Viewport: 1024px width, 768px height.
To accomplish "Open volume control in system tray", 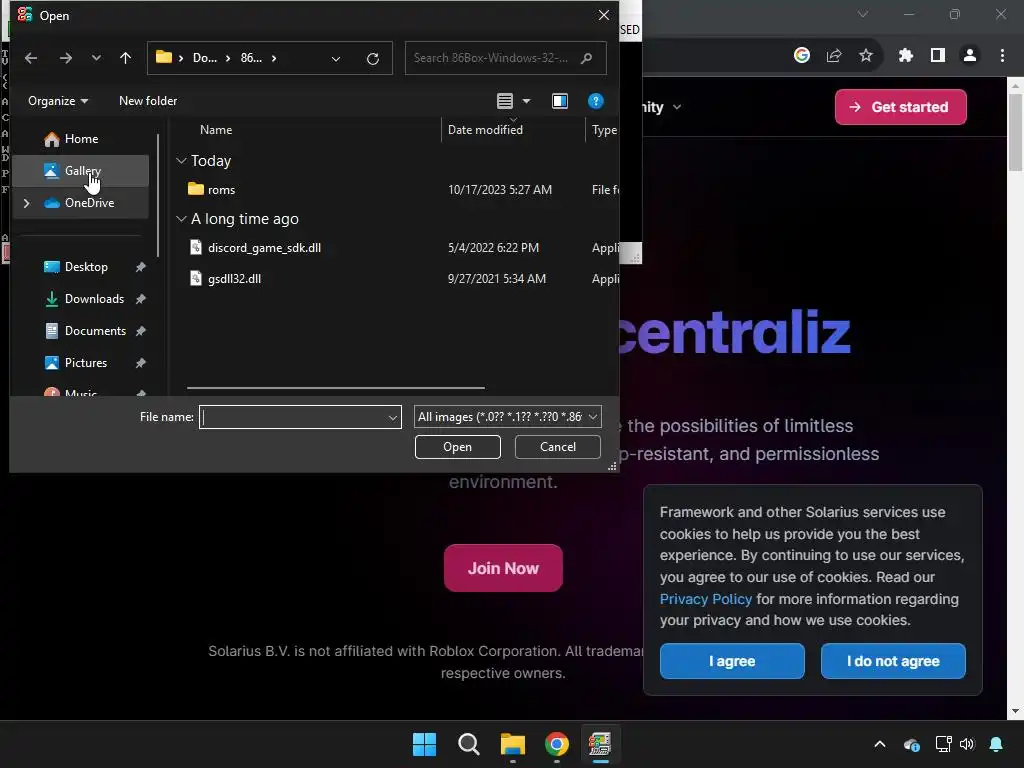I will pyautogui.click(x=967, y=744).
